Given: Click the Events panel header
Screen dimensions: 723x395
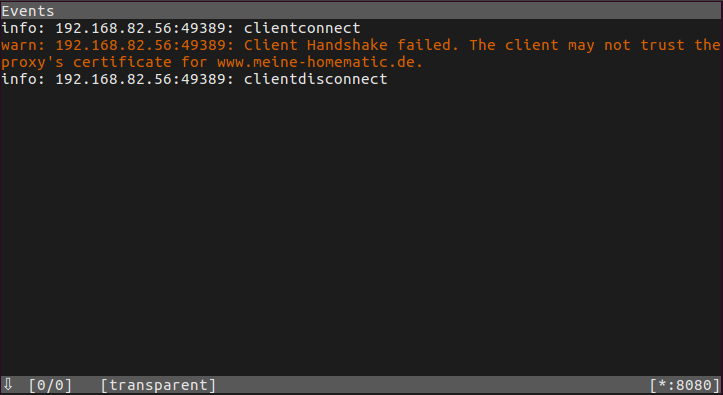Looking at the screenshot, I should click(362, 11).
